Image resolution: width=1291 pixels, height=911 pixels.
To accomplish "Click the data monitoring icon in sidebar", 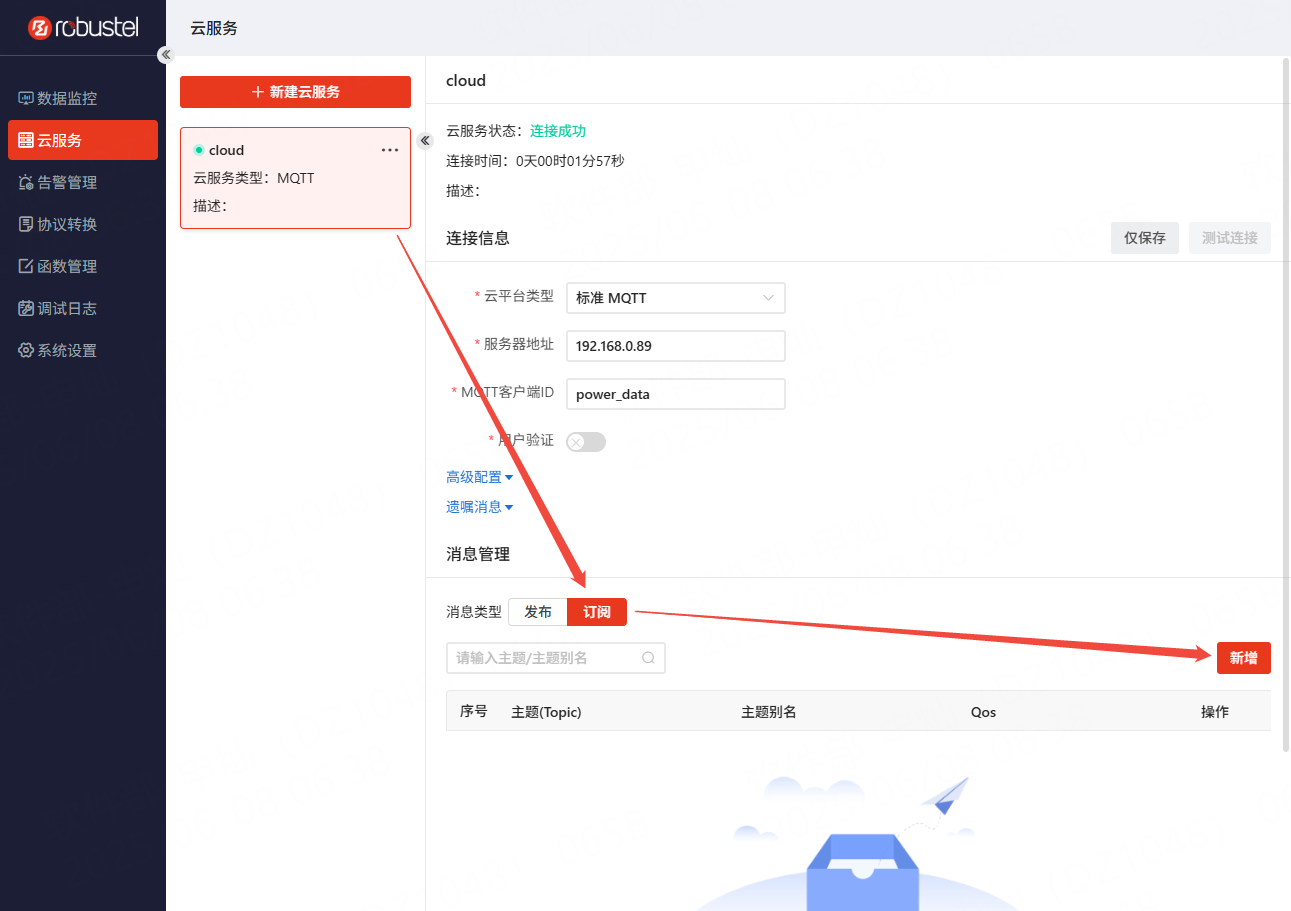I will [x=26, y=98].
